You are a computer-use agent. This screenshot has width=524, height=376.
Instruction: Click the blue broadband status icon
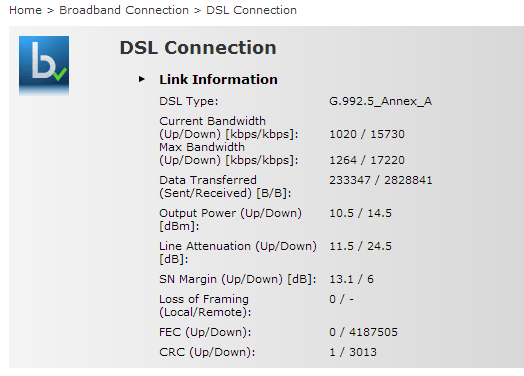44,66
